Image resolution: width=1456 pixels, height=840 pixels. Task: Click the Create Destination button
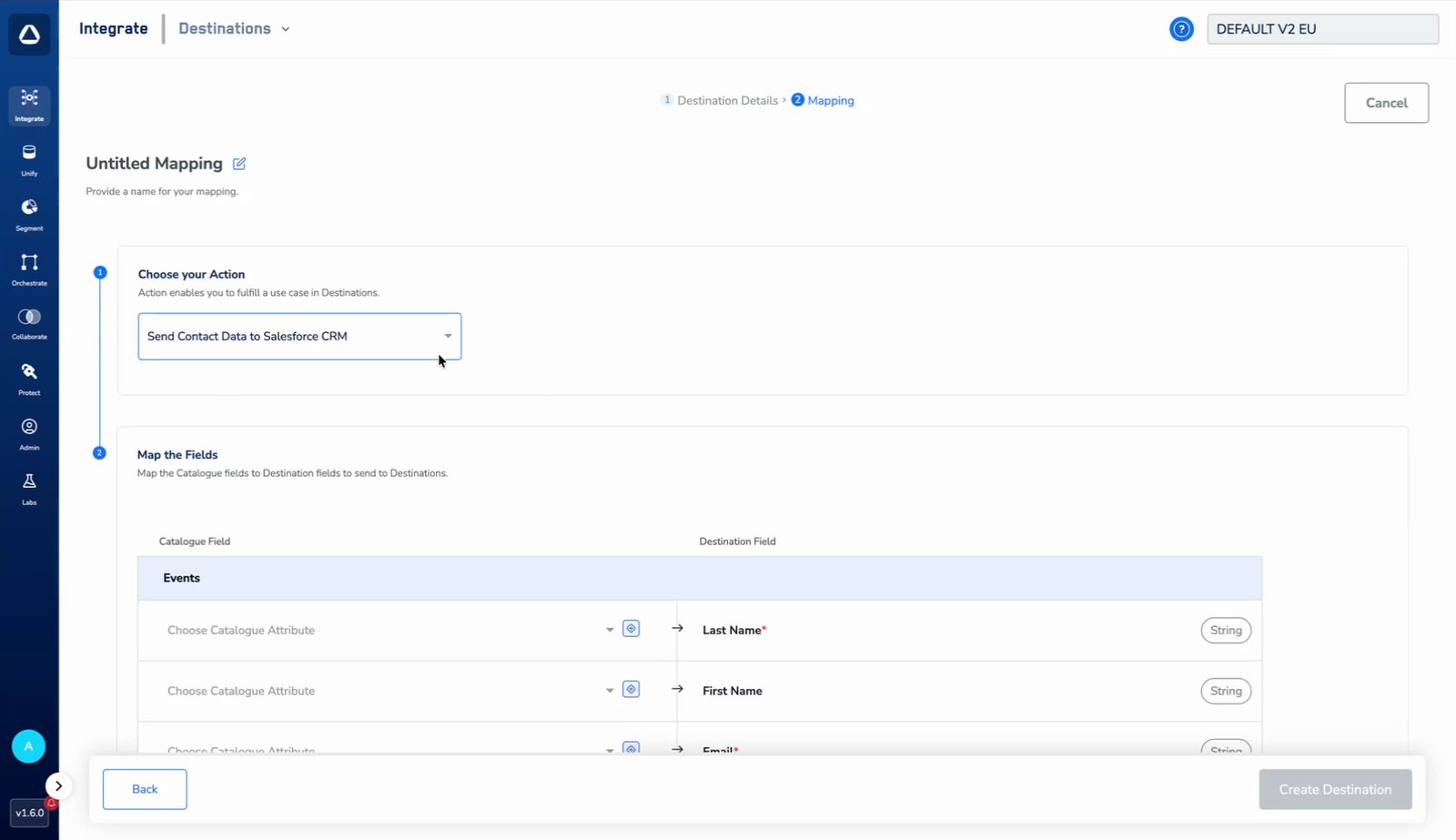(1335, 789)
